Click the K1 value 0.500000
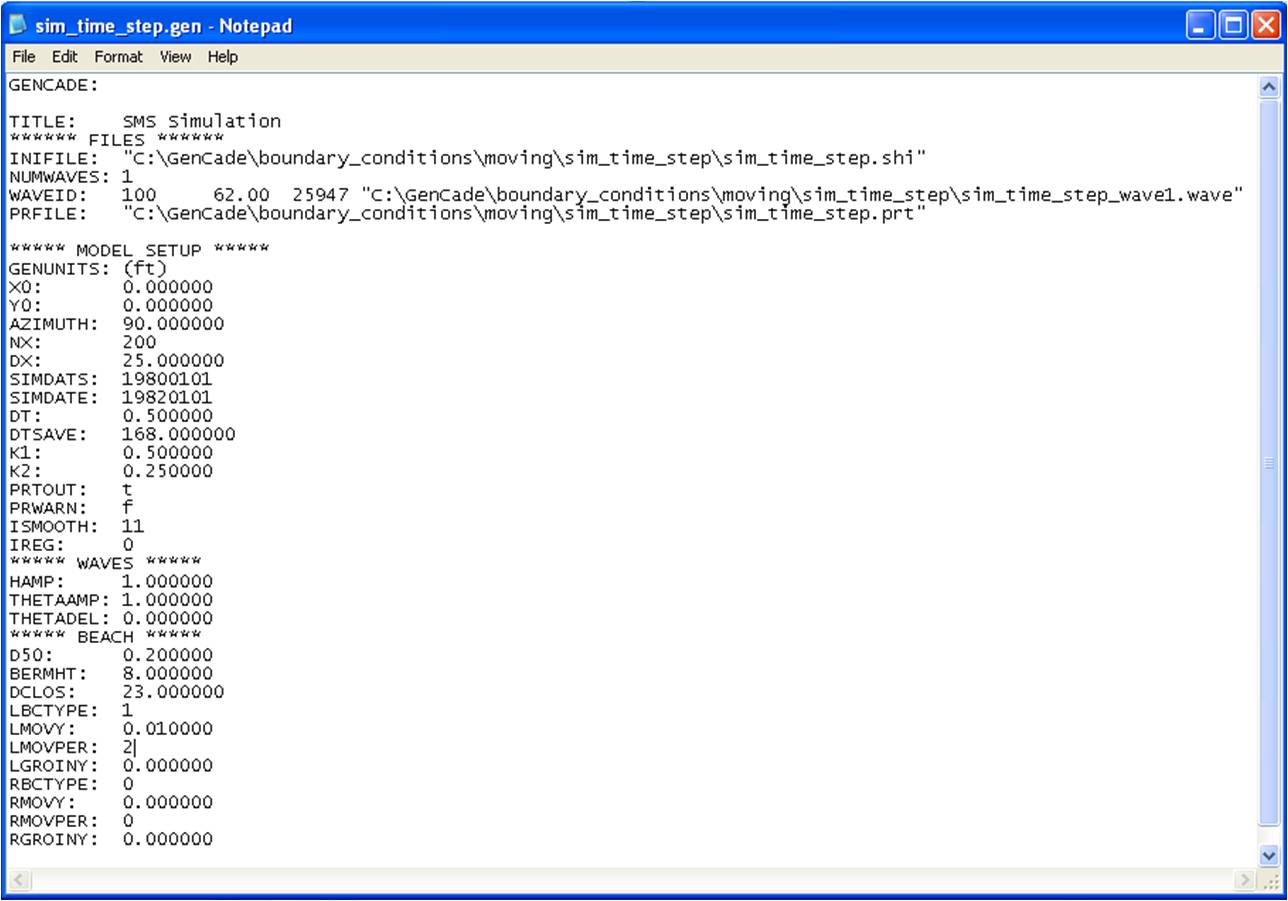1288x901 pixels. point(167,452)
